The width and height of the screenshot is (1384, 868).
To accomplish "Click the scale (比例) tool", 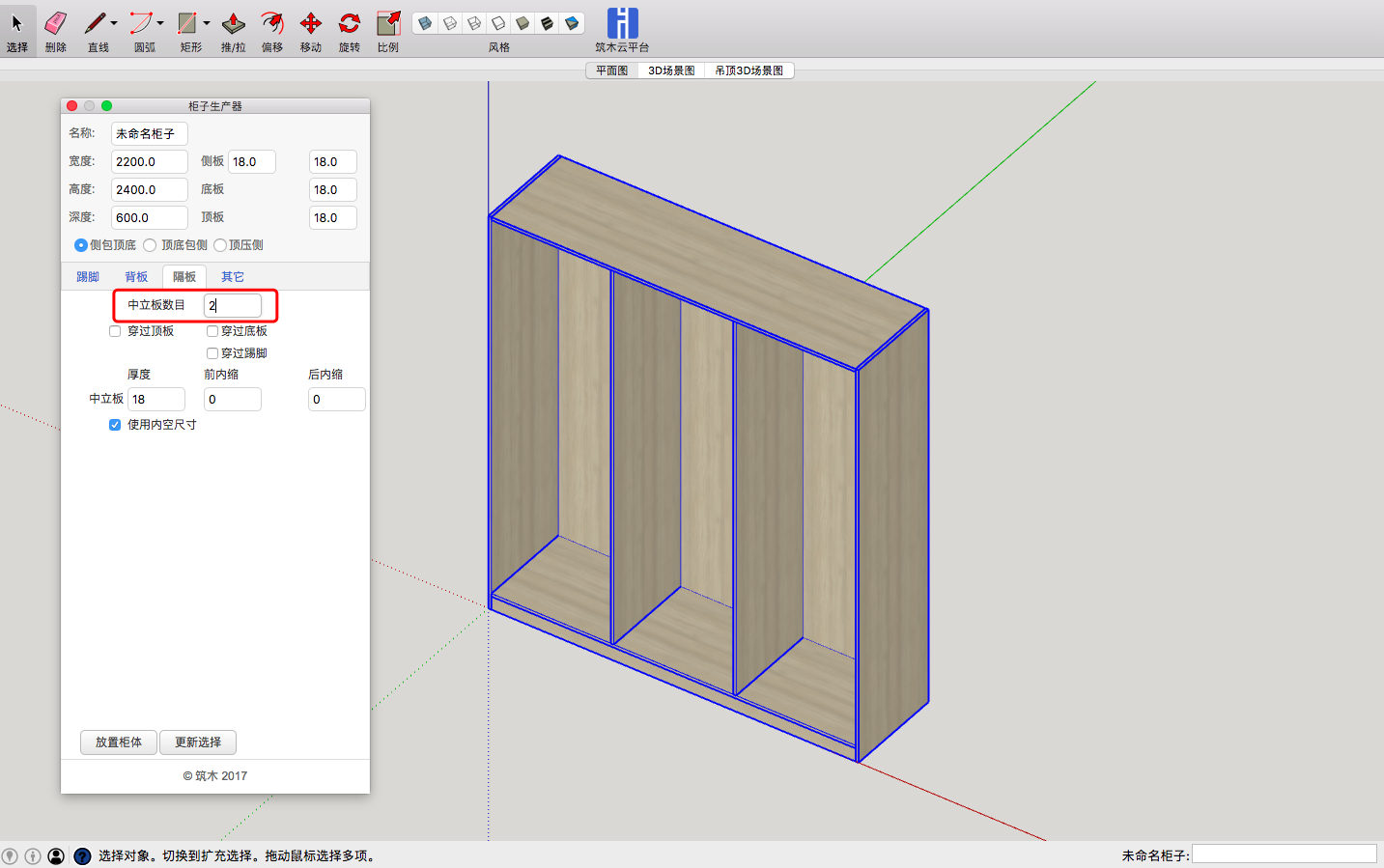I will (x=388, y=24).
